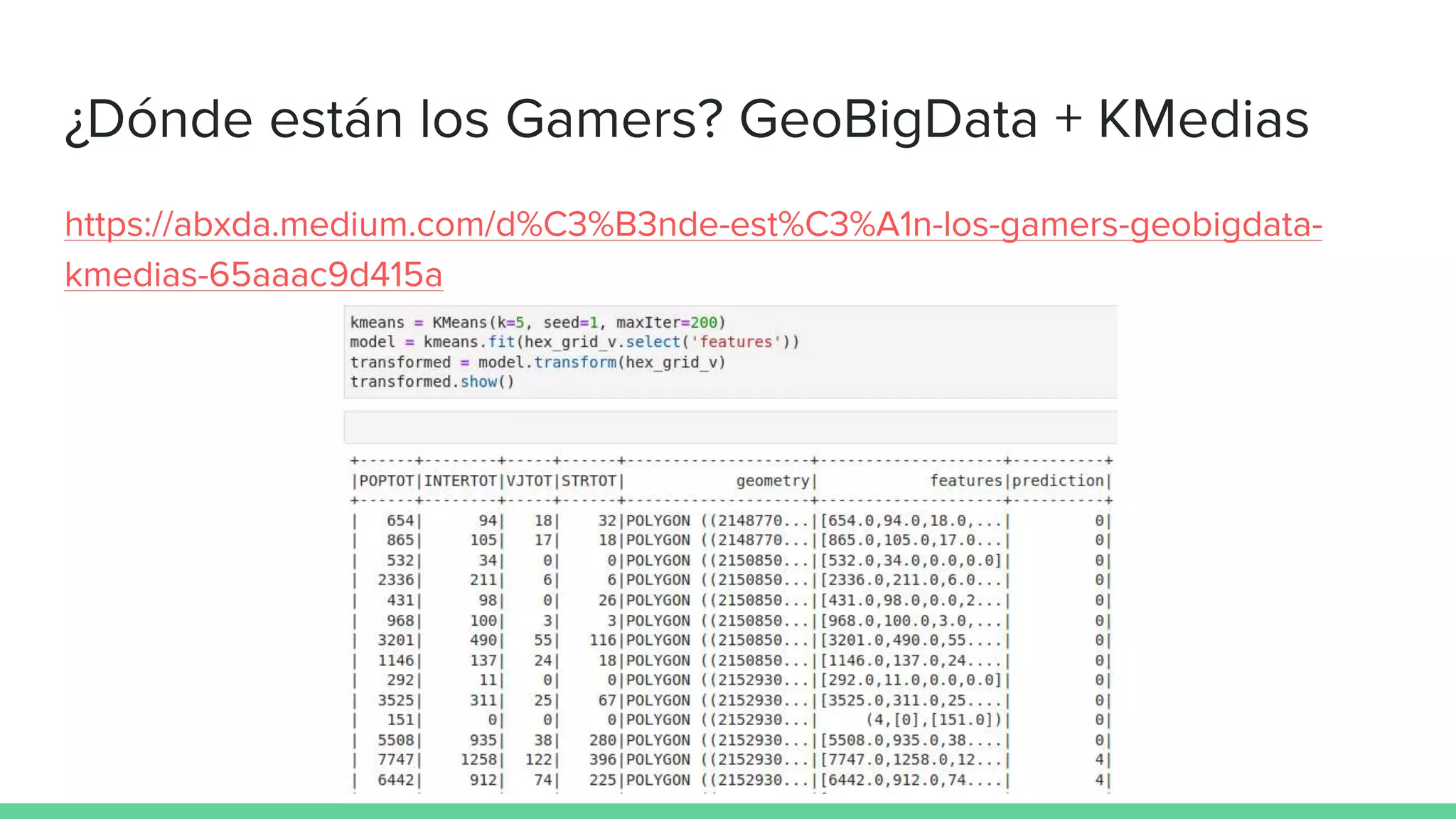Click the slide title '¿Dónde están los Gamers?'

coord(395,119)
